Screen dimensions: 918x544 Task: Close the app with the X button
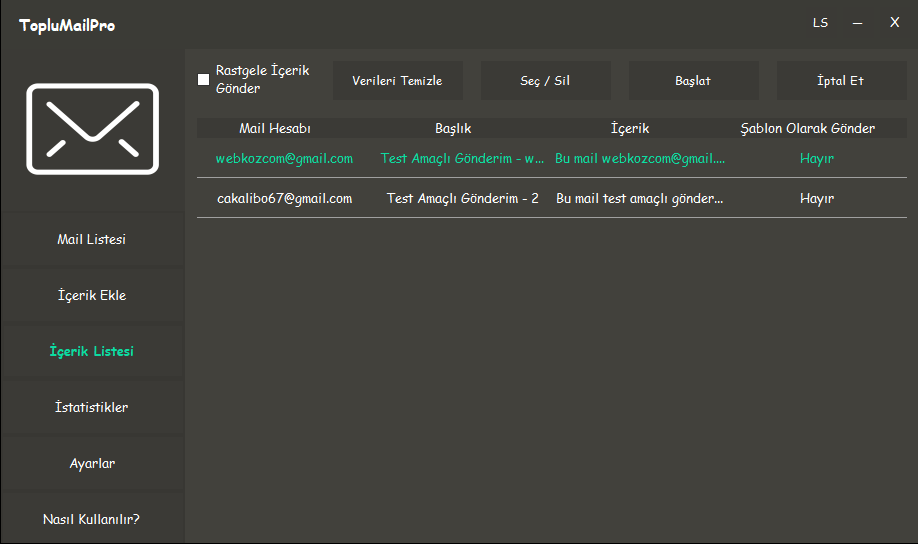[x=894, y=23]
